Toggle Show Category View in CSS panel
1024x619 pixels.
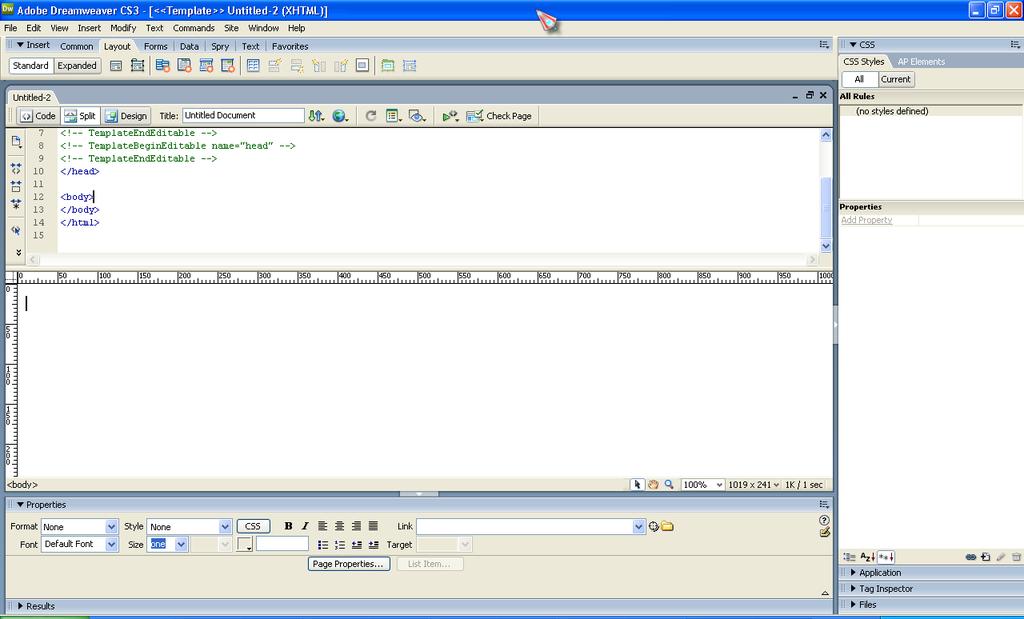(849, 557)
